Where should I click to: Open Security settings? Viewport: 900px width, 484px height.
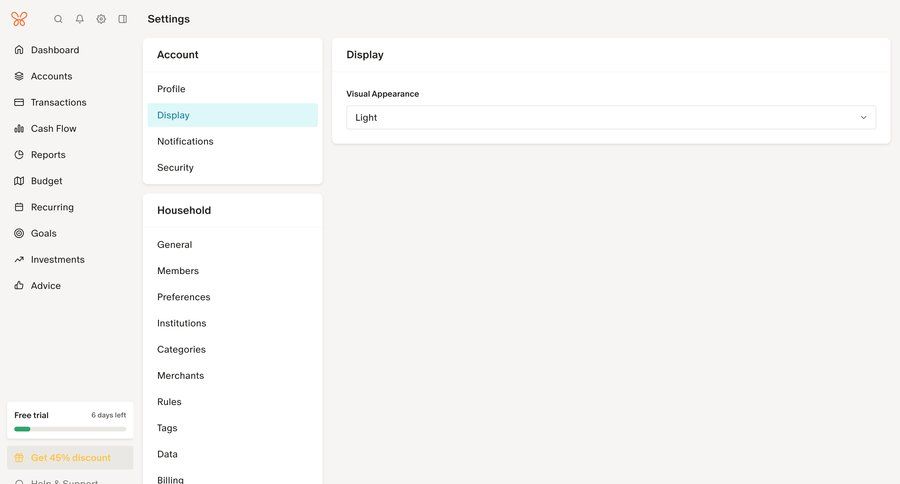click(232, 168)
